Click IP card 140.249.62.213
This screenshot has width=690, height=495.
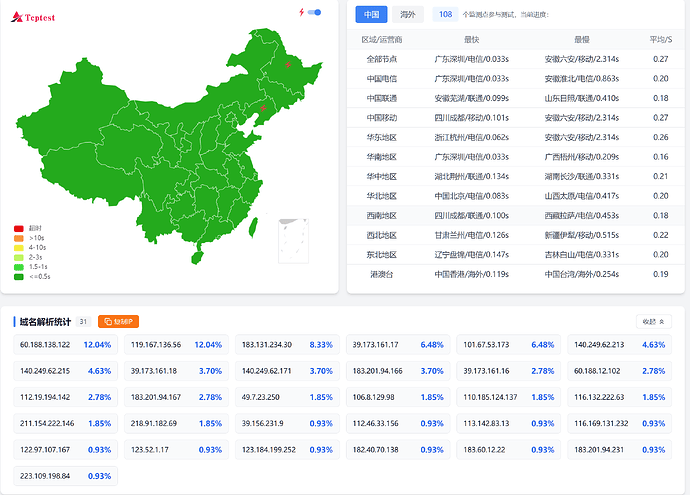[x=620, y=345]
